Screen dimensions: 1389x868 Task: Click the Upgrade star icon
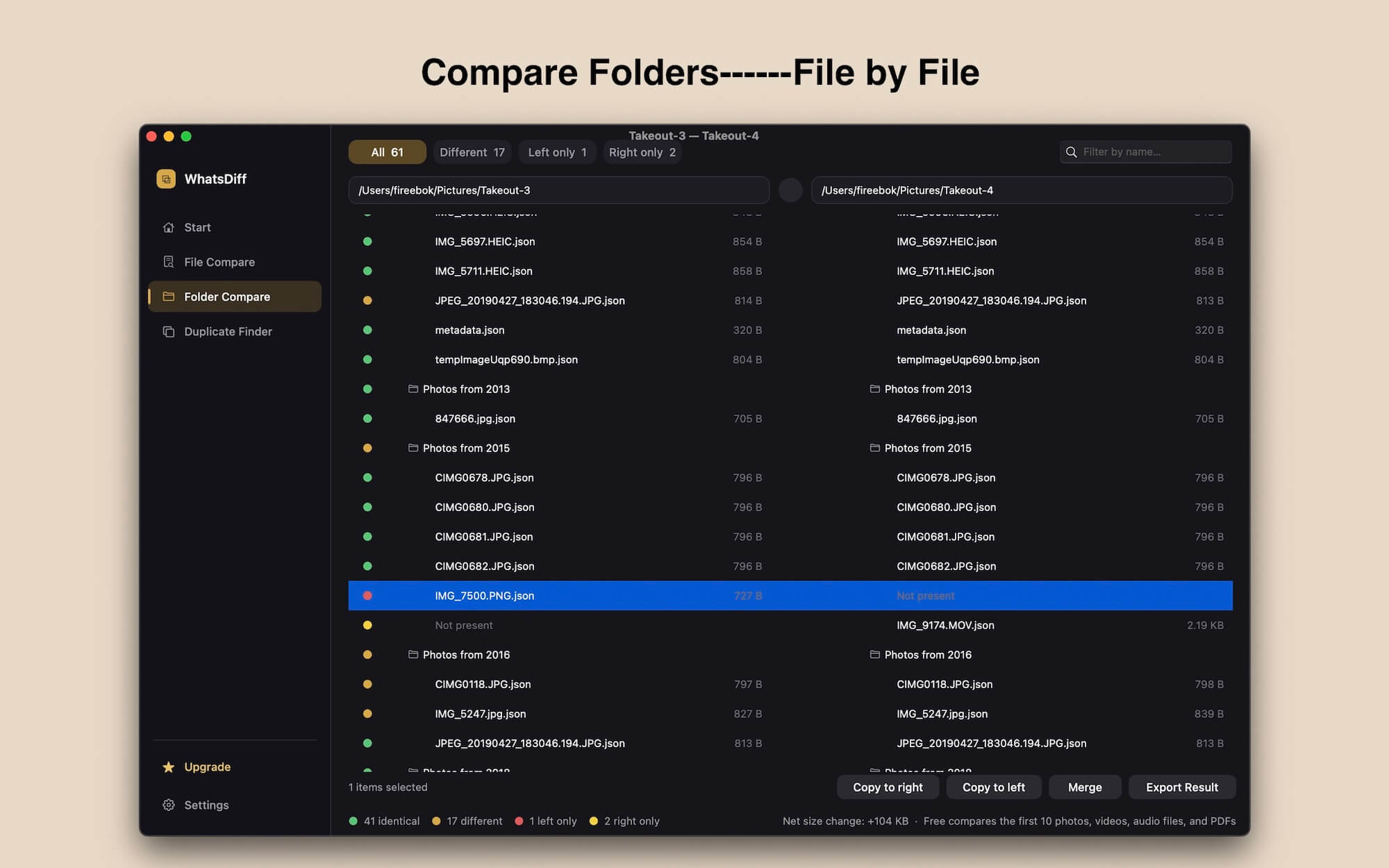[168, 767]
